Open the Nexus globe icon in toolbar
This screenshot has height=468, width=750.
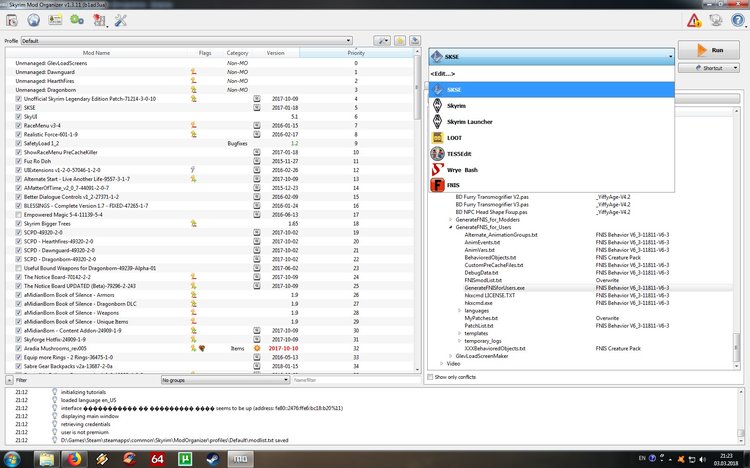[x=33, y=20]
